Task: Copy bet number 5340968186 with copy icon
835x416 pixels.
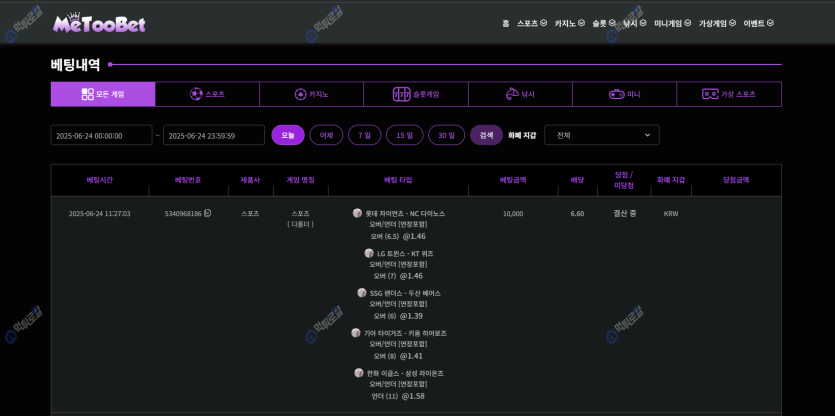Action: pos(208,213)
